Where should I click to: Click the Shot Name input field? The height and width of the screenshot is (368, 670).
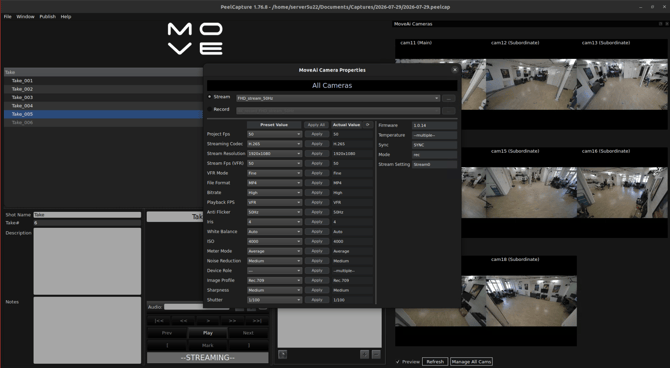click(87, 215)
